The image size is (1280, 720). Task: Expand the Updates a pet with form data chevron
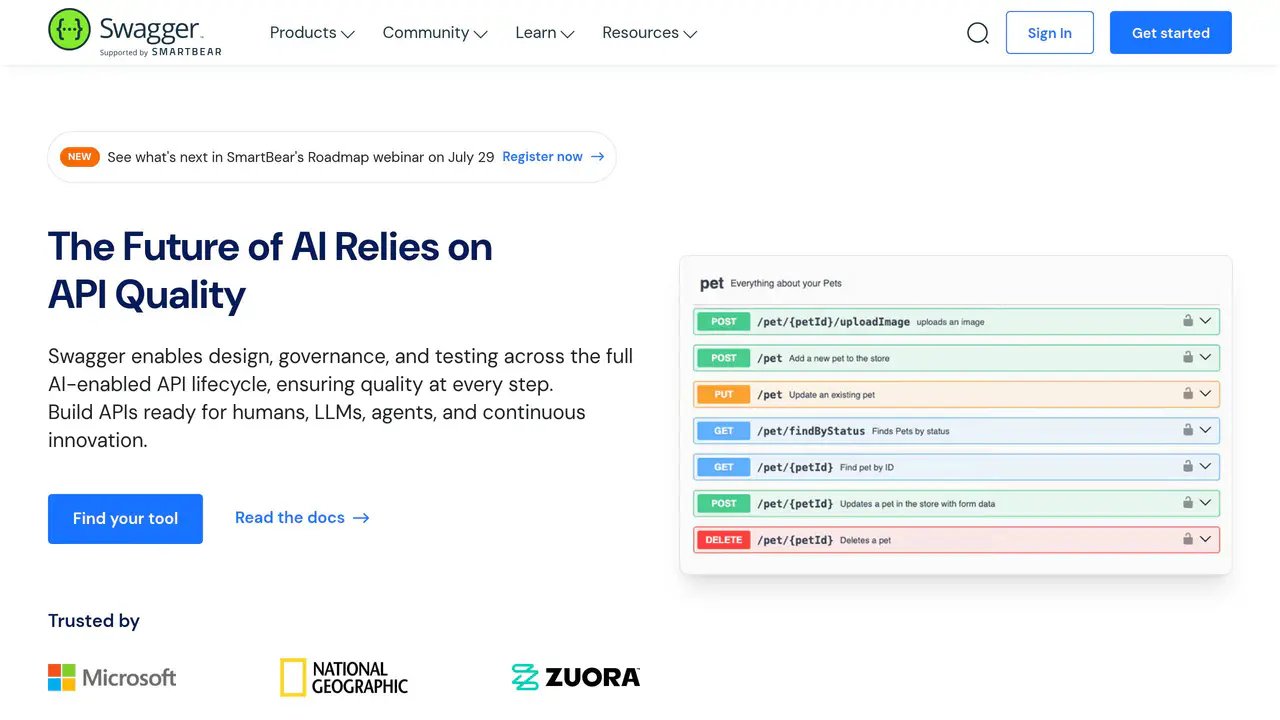(x=1206, y=503)
